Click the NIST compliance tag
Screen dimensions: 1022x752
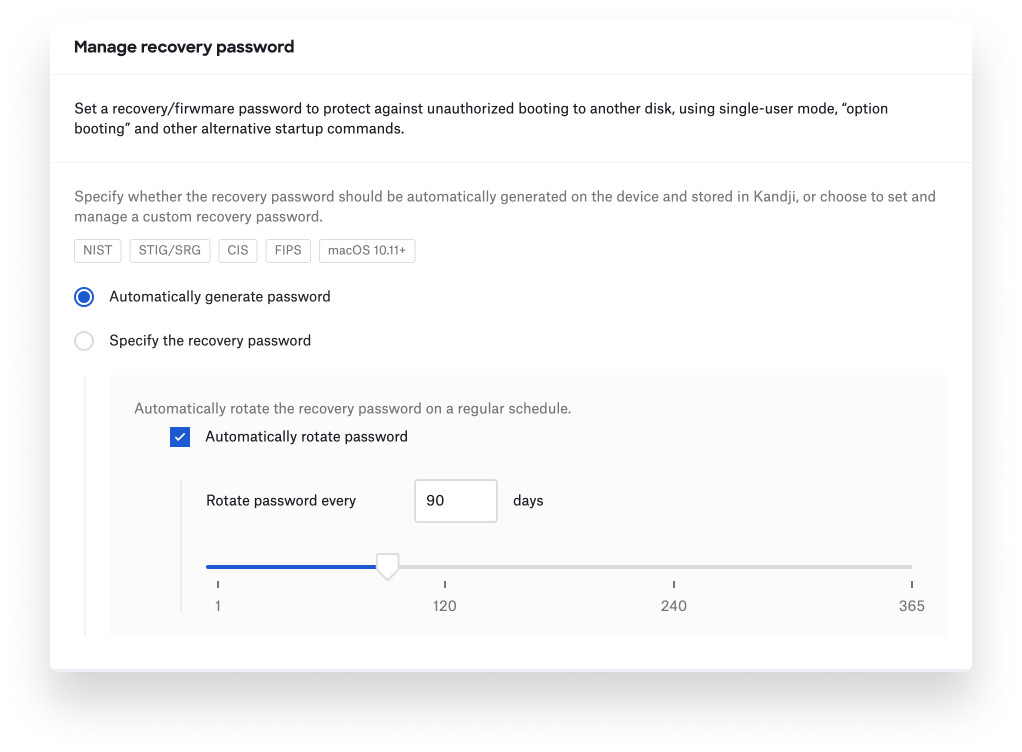[97, 251]
